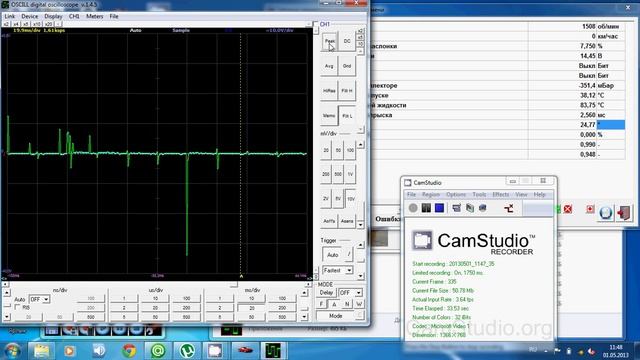Screen dimensions: 640x360
Task: Click the N trigger mode button
Action: point(347,304)
